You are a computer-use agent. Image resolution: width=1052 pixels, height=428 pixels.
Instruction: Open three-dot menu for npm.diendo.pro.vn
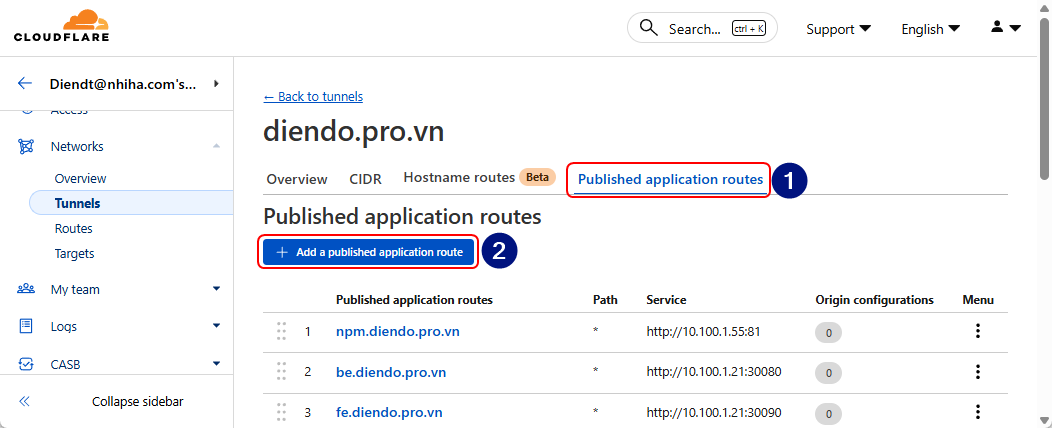pos(977,331)
